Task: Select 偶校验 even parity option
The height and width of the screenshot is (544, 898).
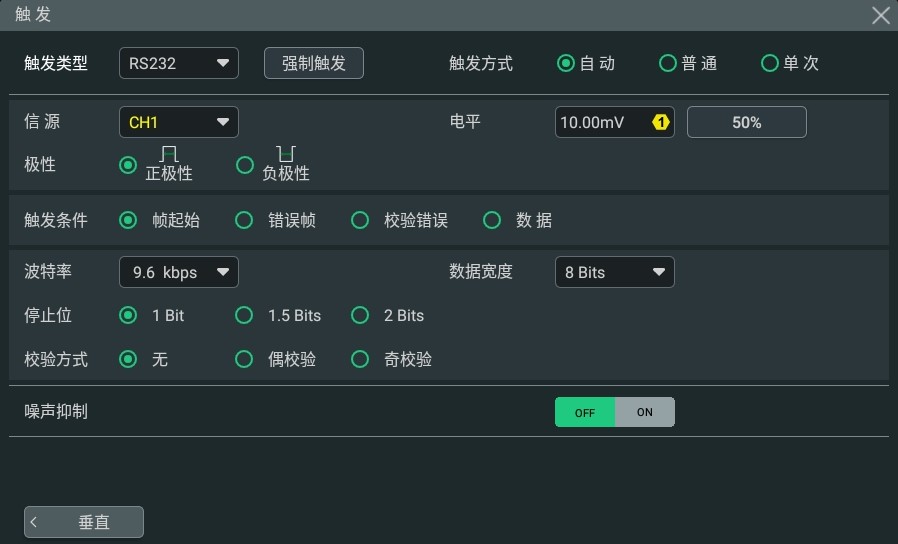Action: (x=275, y=360)
